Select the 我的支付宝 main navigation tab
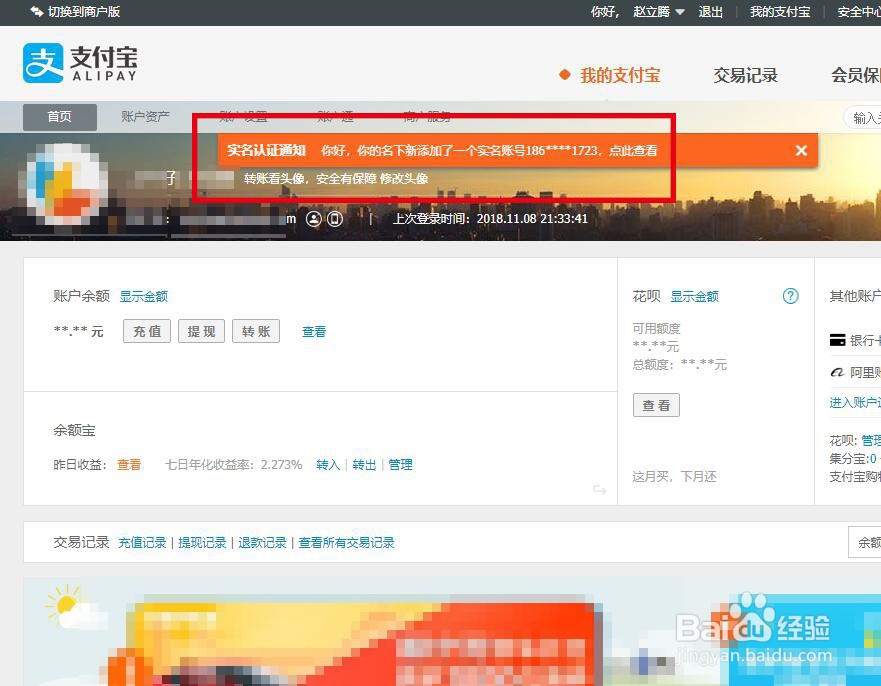The image size is (881, 686). [x=620, y=75]
